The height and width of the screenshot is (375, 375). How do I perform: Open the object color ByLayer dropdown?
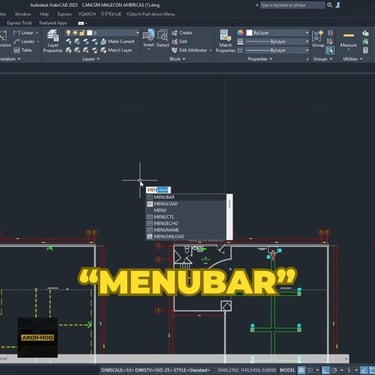[x=307, y=33]
